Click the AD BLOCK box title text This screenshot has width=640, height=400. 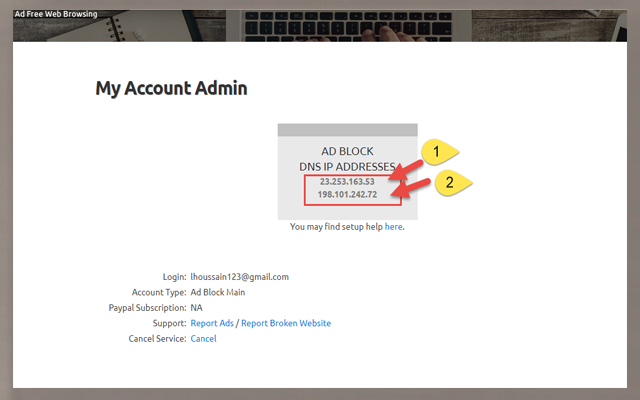(347, 151)
